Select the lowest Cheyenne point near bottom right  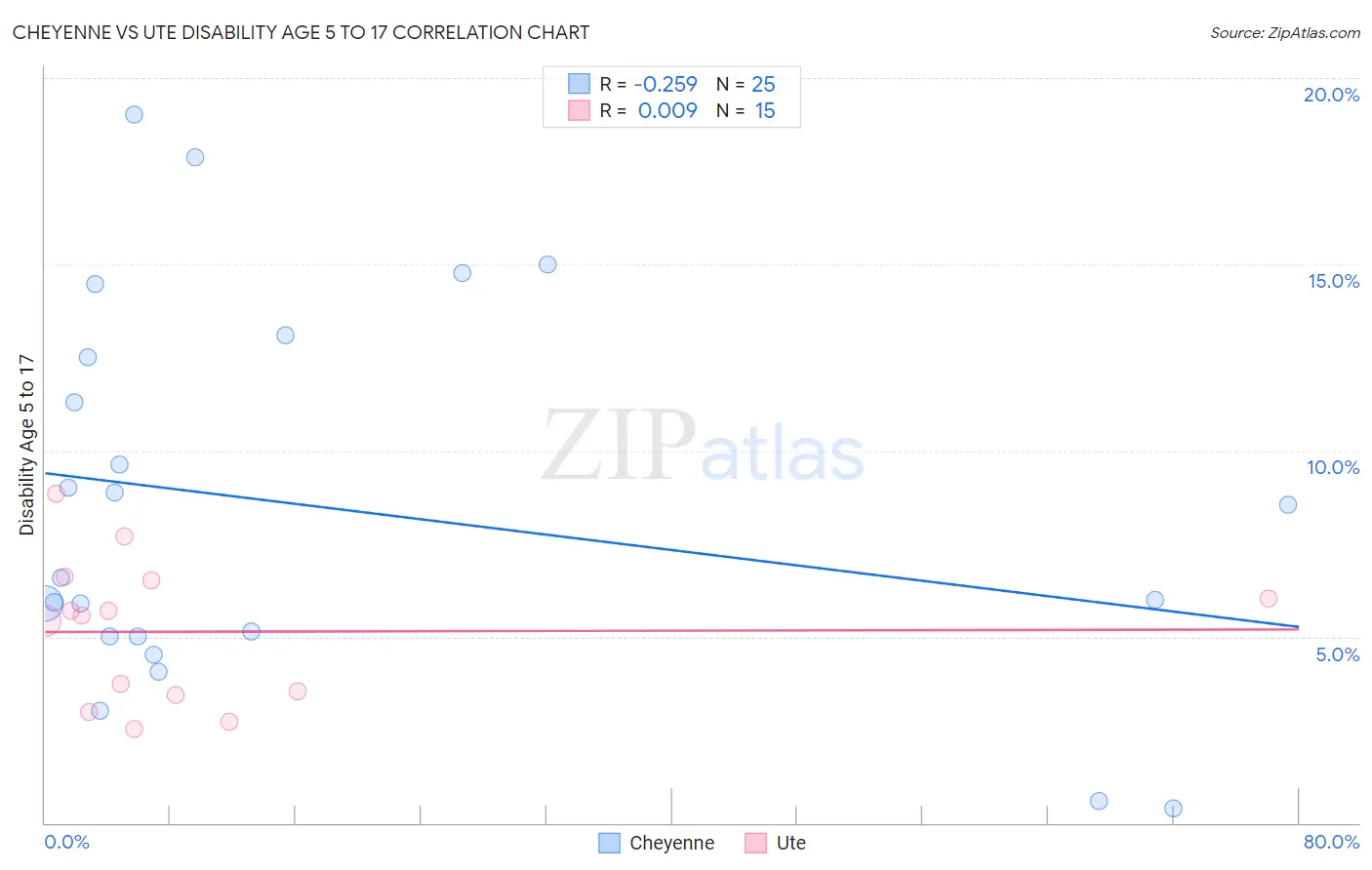[1173, 808]
